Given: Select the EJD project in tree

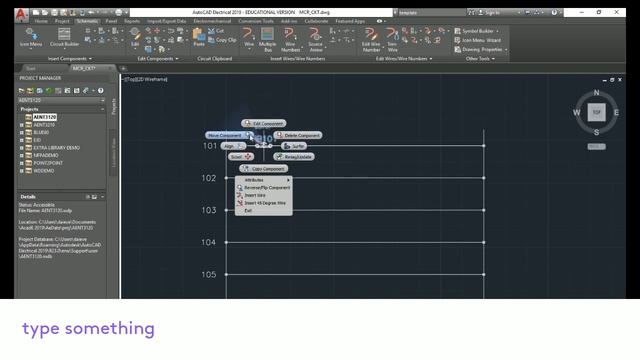Looking at the screenshot, I should click(x=37, y=140).
